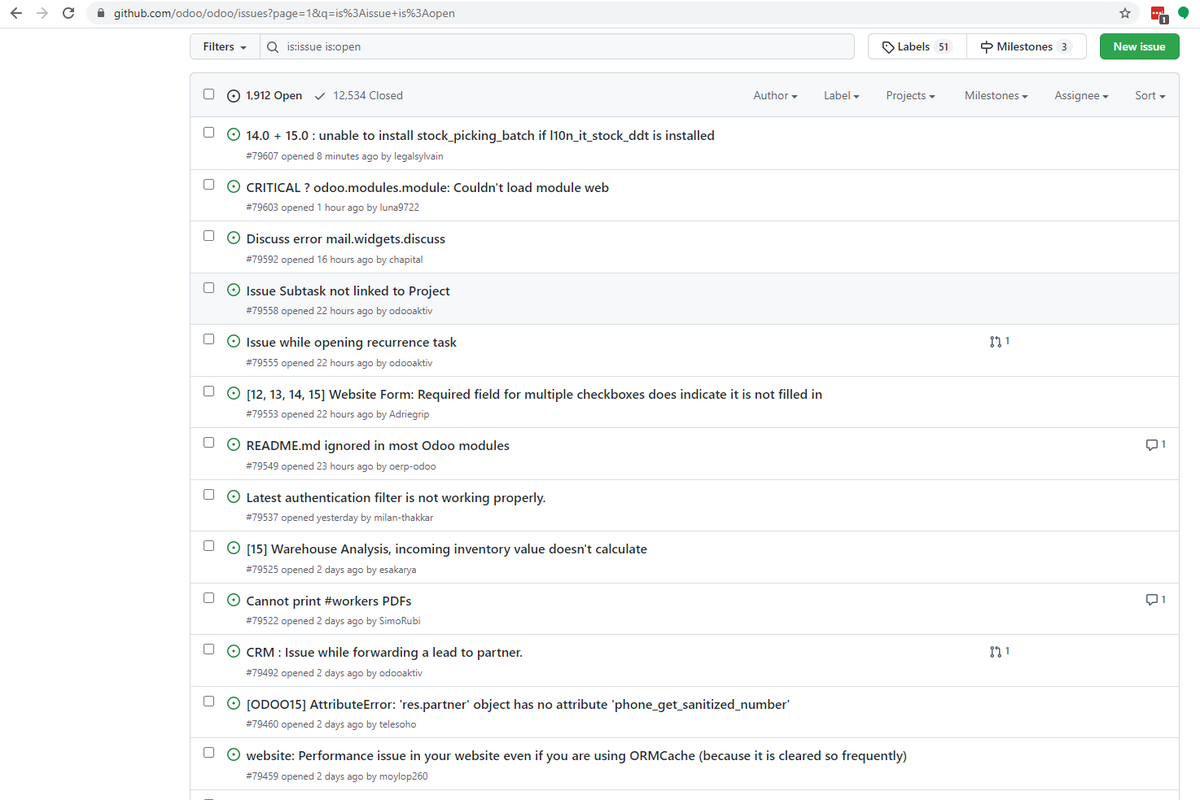Viewport: 1200px width, 800px height.
Task: Open author link oerp-odoo
Action: [410, 466]
